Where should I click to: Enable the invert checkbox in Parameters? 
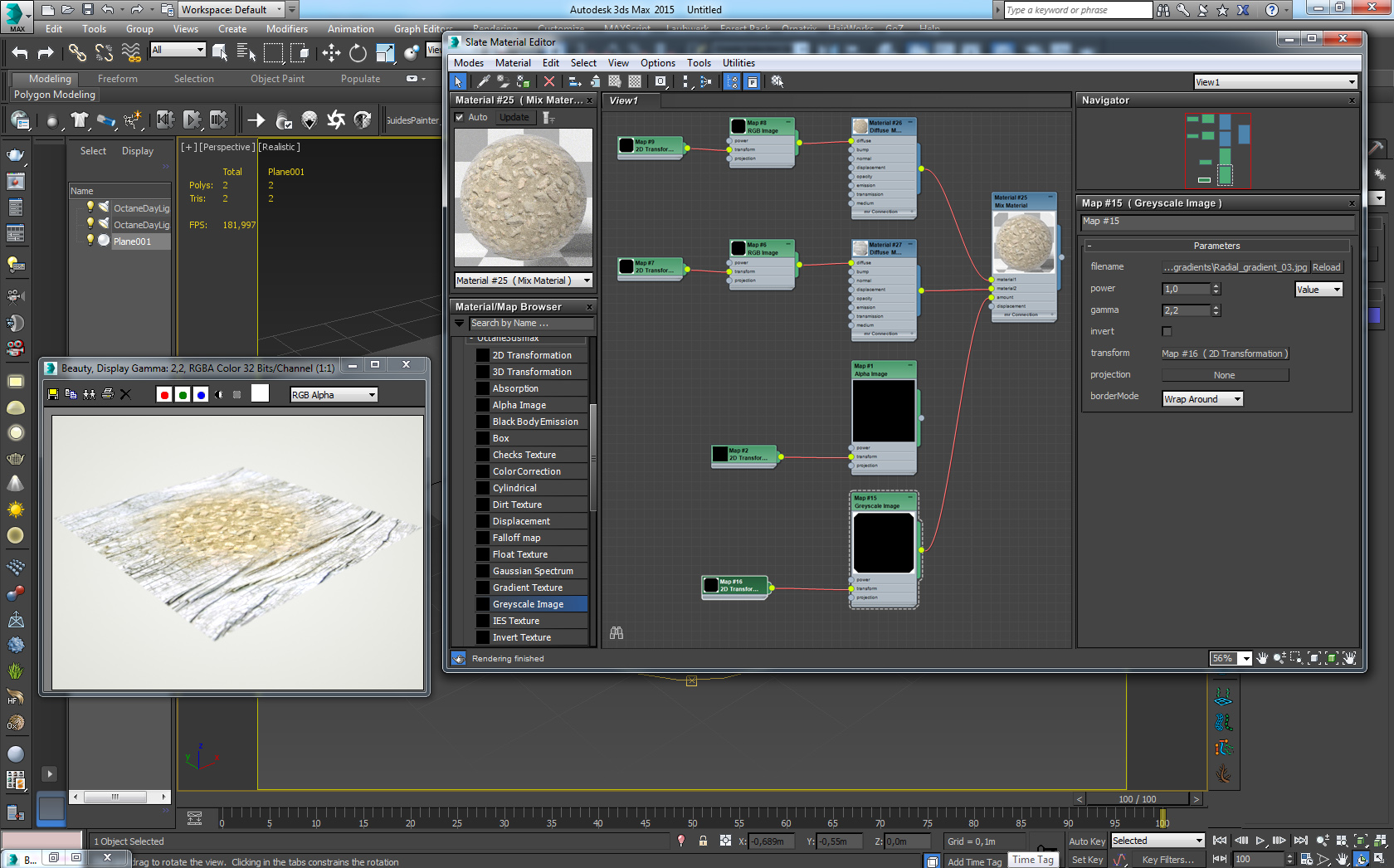click(x=1167, y=332)
